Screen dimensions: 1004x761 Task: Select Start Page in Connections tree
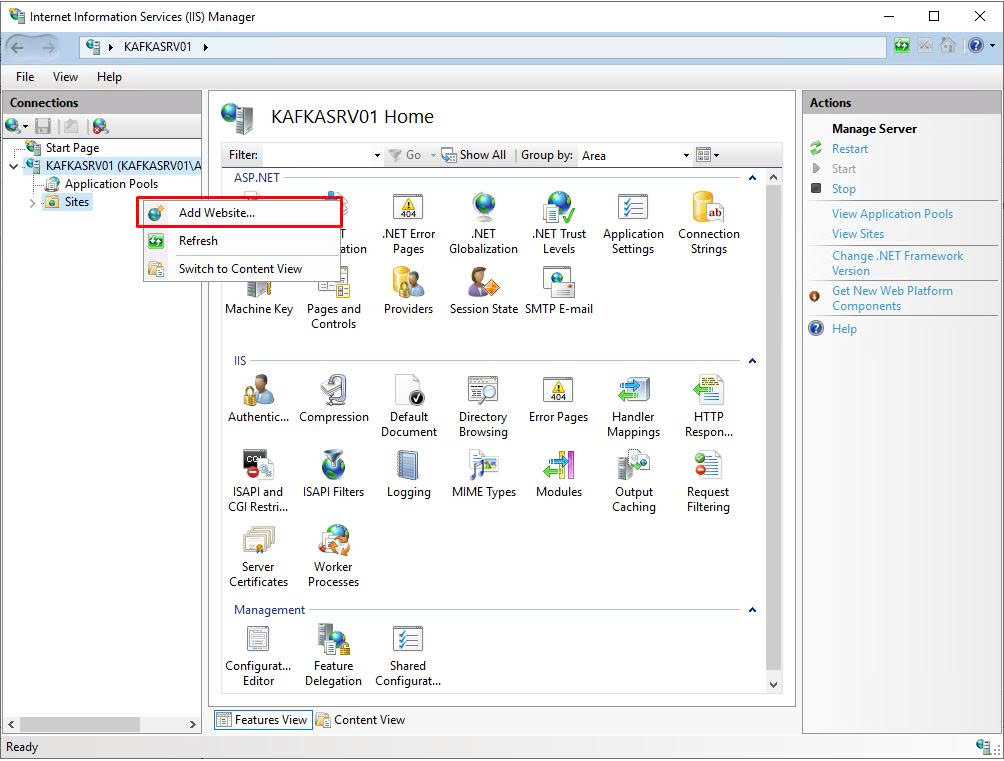pyautogui.click(x=72, y=148)
